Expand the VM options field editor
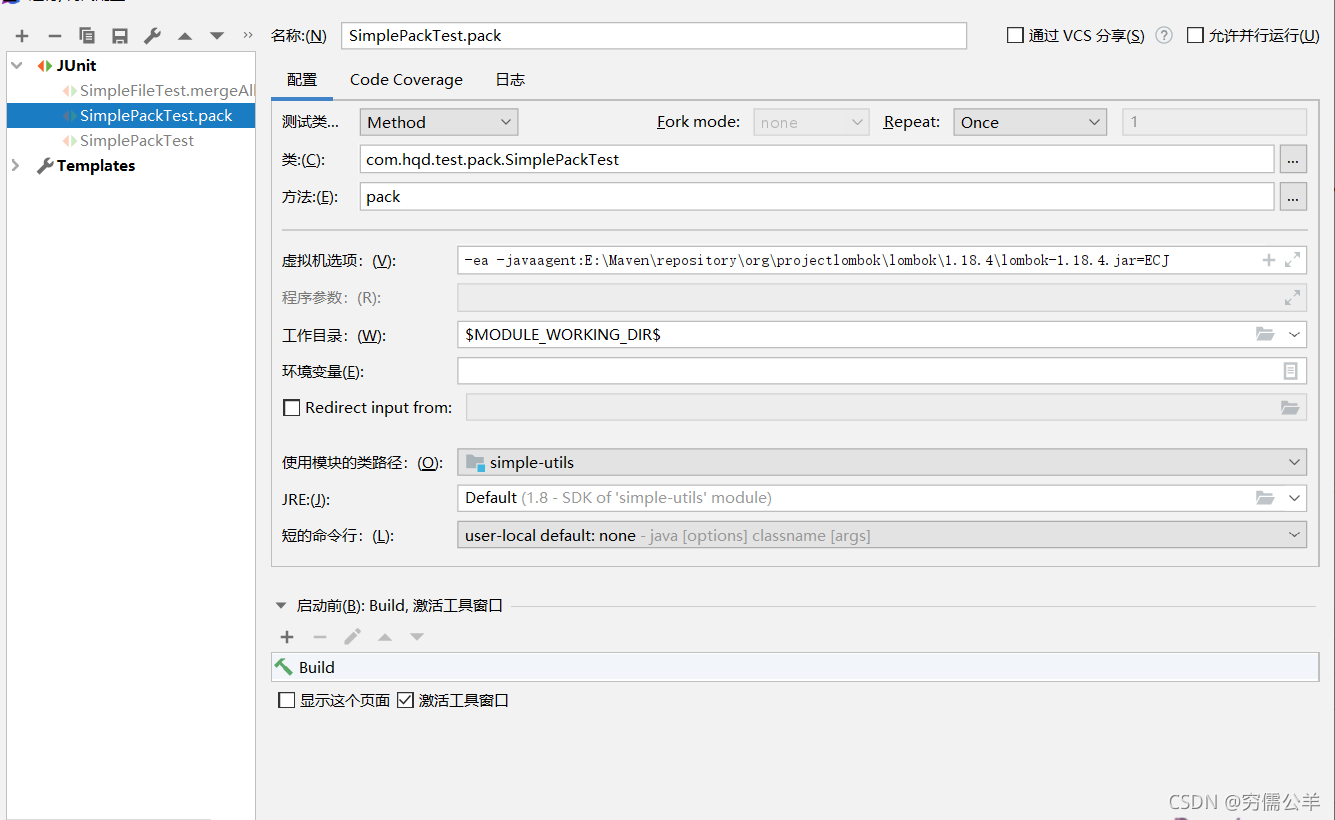This screenshot has width=1335, height=820. [x=1292, y=260]
